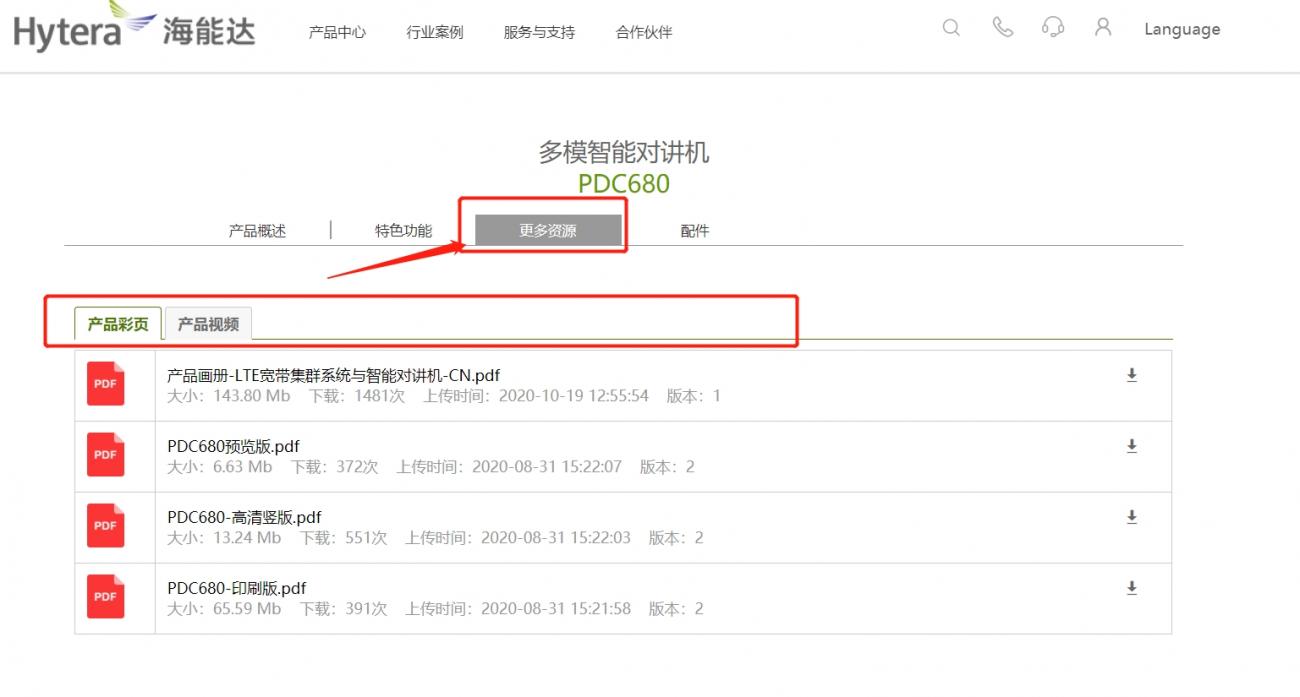The width and height of the screenshot is (1300, 697).
Task: Download PDC680-高清竖版.pdf via download icon
Action: [1132, 517]
